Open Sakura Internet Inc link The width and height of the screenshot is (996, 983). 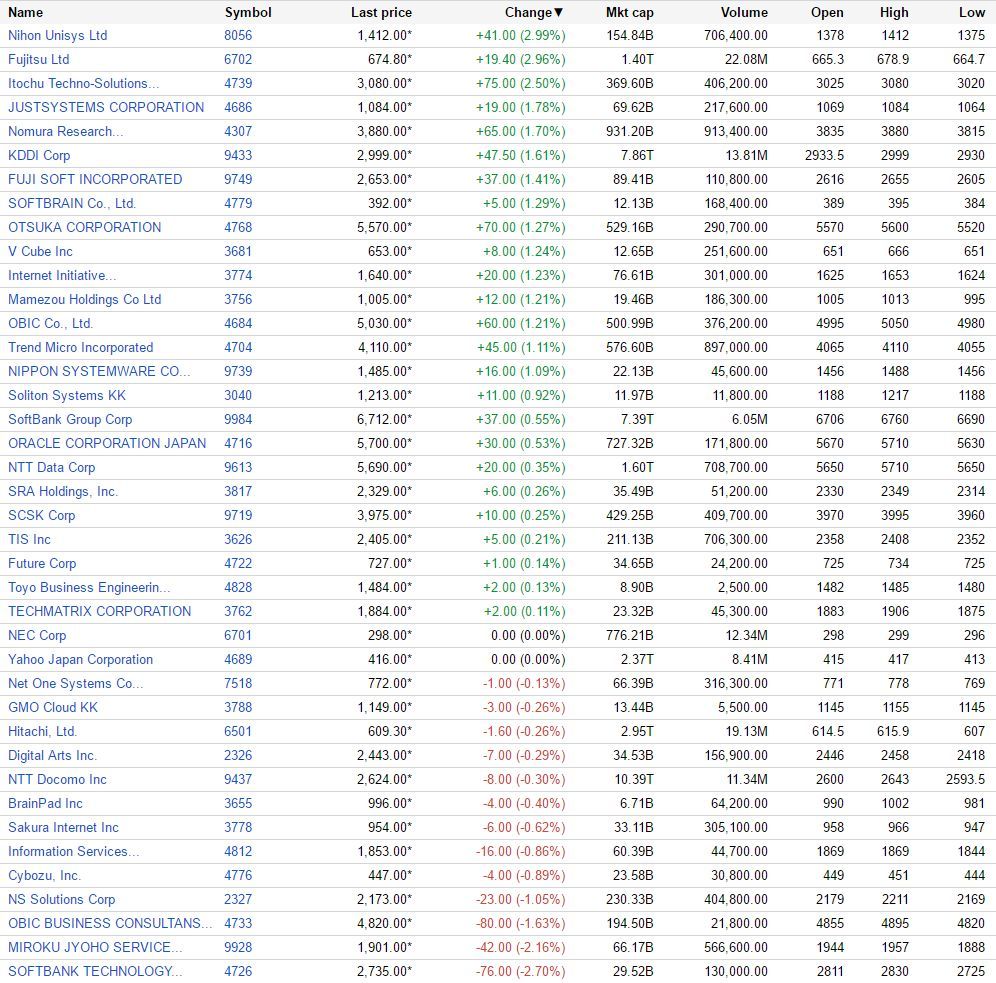63,828
